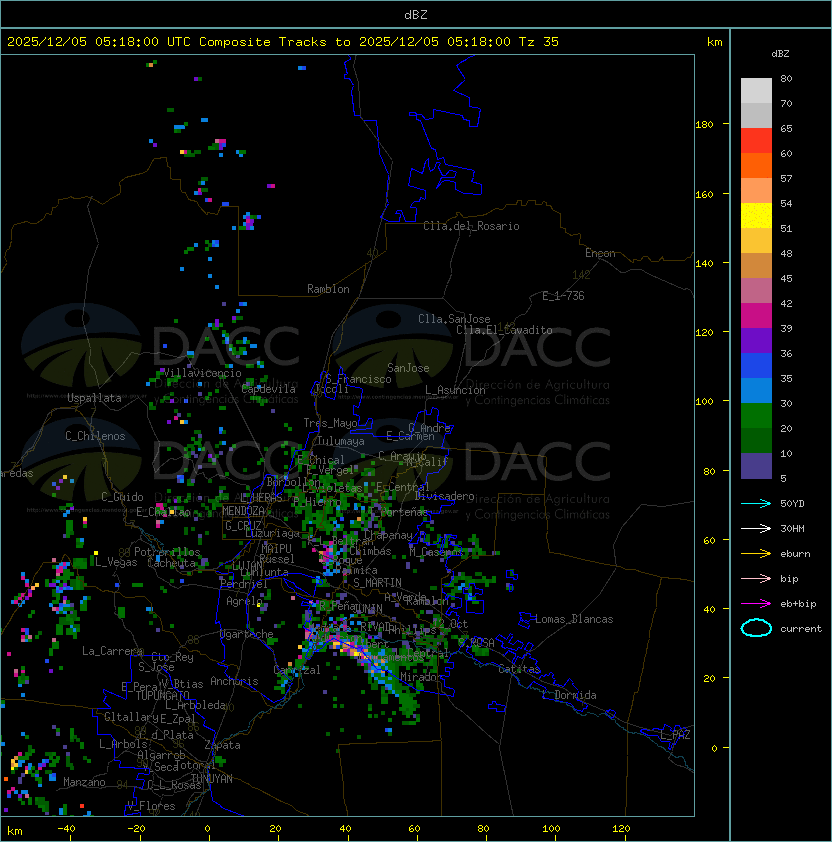Click the Composite Tracks timestamp header line
Viewport: 832px width, 842px height.
tap(283, 42)
